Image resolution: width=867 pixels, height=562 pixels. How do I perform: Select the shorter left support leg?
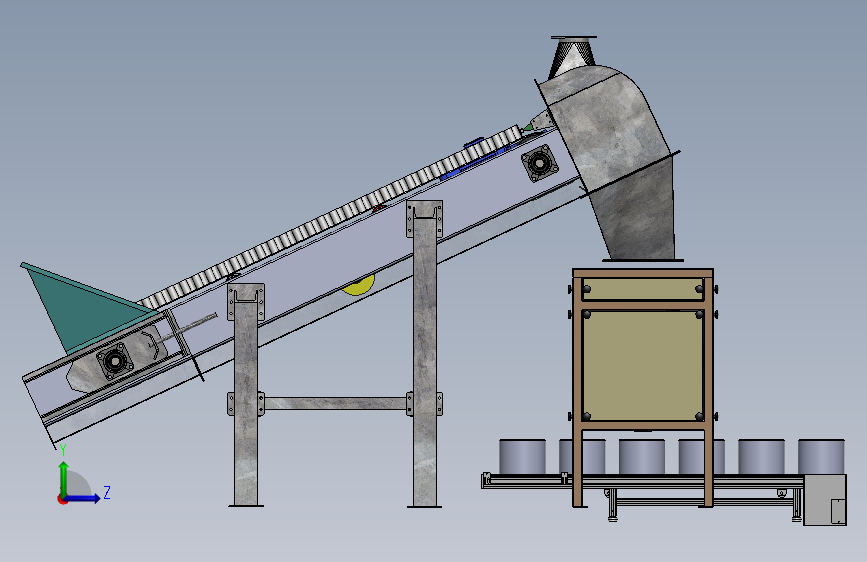246,396
